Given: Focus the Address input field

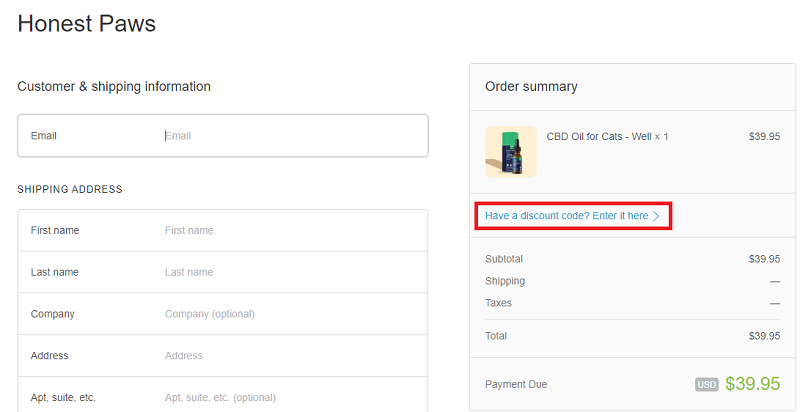Looking at the screenshot, I should tap(290, 356).
